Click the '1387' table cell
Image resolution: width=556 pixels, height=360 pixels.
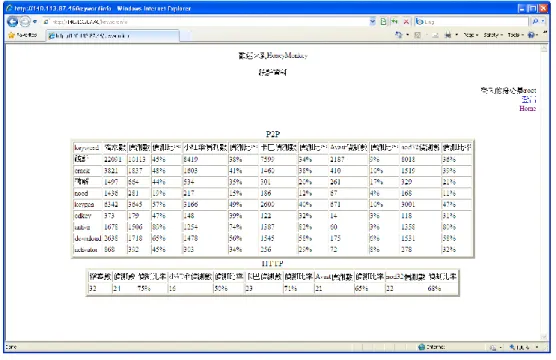pyautogui.click(x=278, y=227)
